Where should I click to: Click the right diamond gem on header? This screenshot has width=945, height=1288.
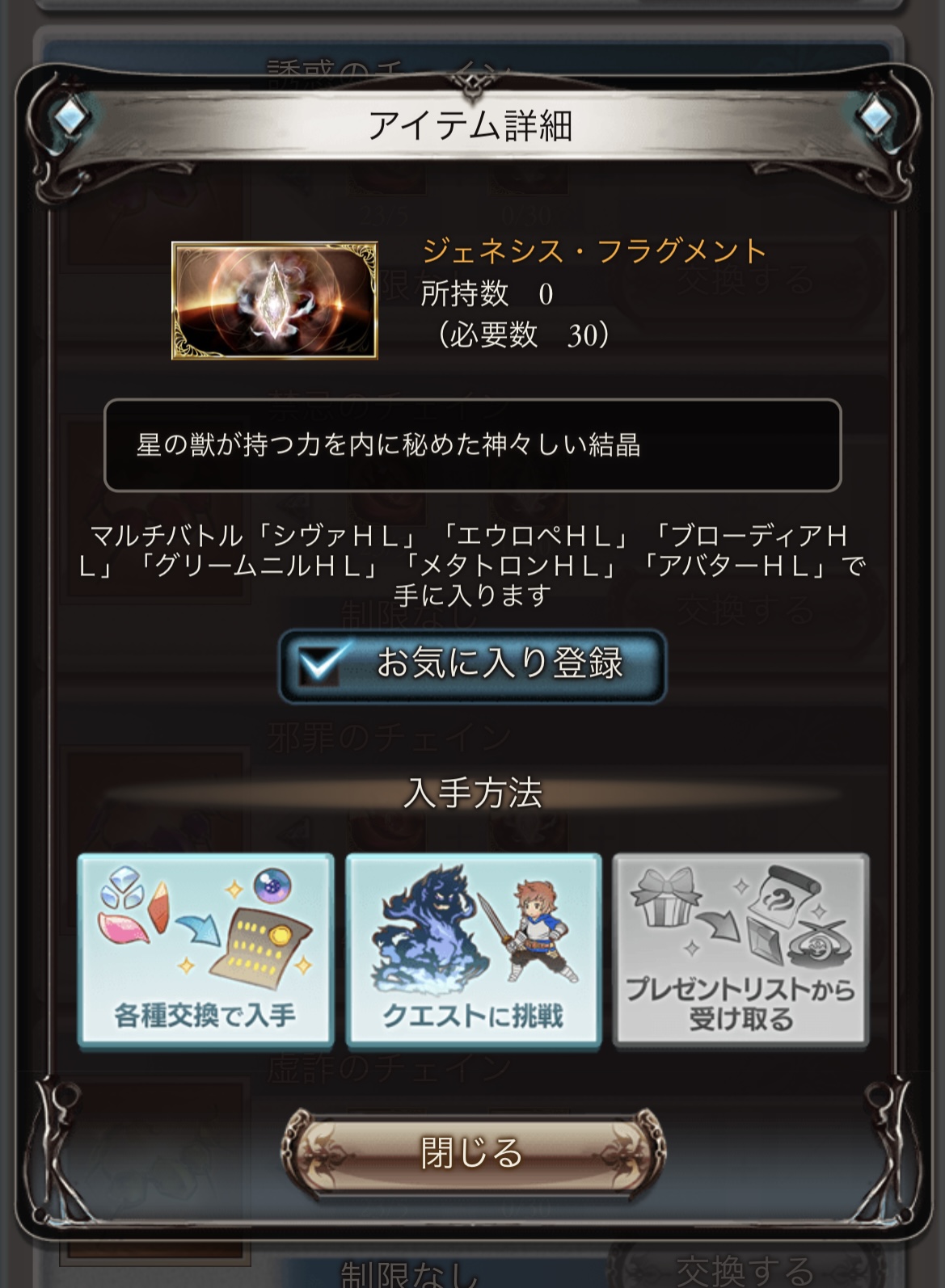pos(875,116)
